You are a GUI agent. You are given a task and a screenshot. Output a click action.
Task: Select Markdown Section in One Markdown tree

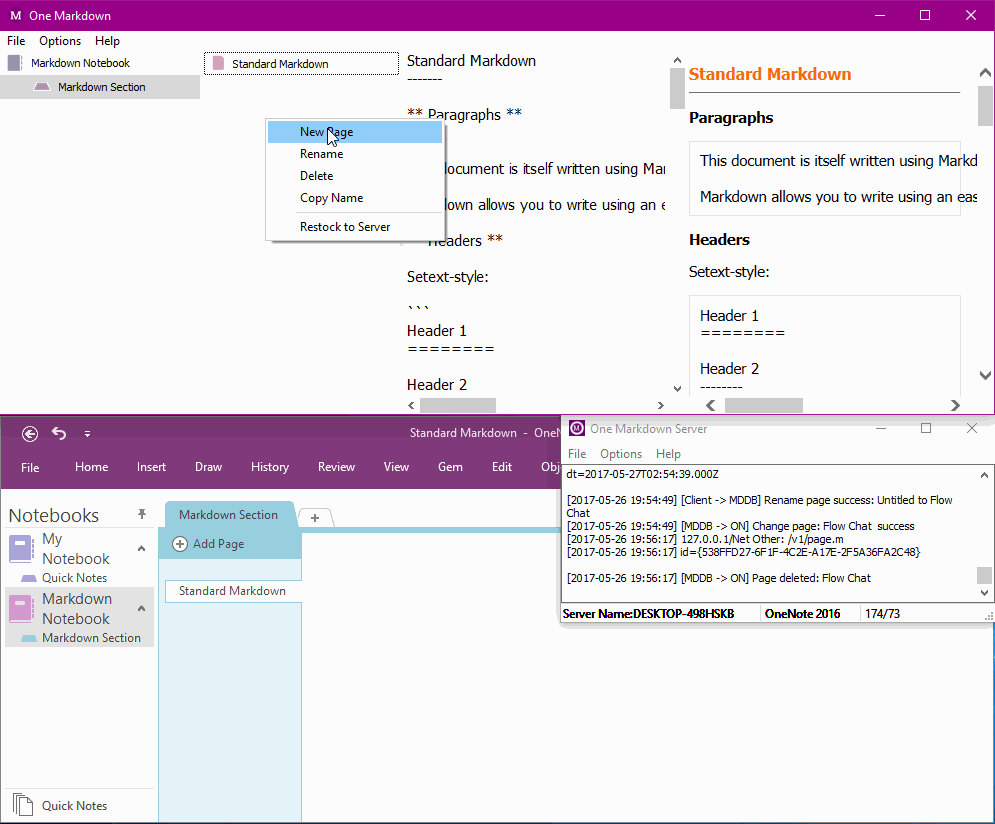click(x=101, y=87)
